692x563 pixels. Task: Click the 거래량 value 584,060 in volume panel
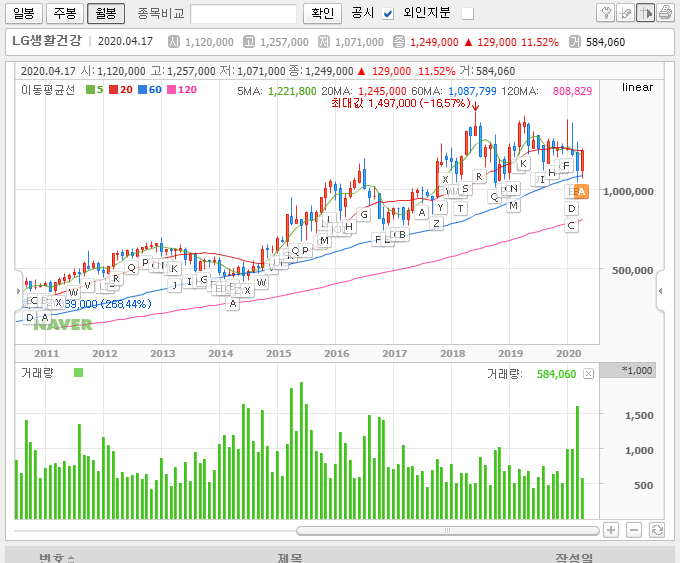pyautogui.click(x=556, y=374)
